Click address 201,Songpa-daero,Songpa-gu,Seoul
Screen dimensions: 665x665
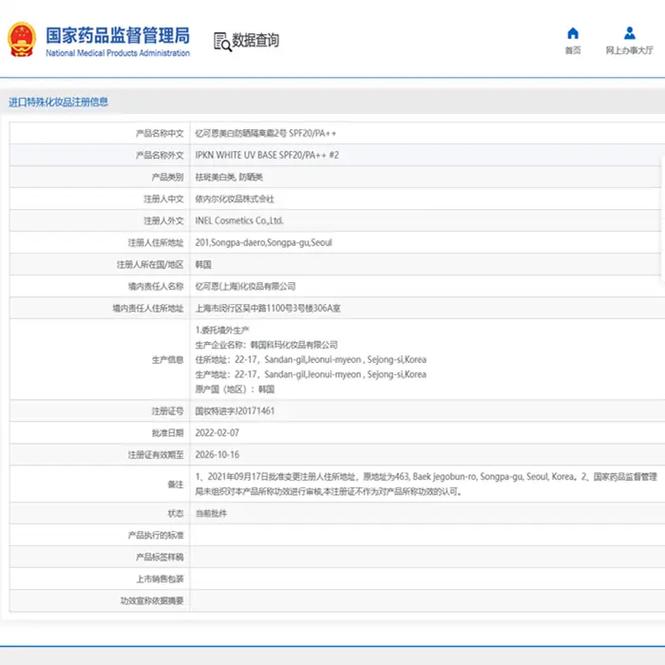[x=263, y=243]
